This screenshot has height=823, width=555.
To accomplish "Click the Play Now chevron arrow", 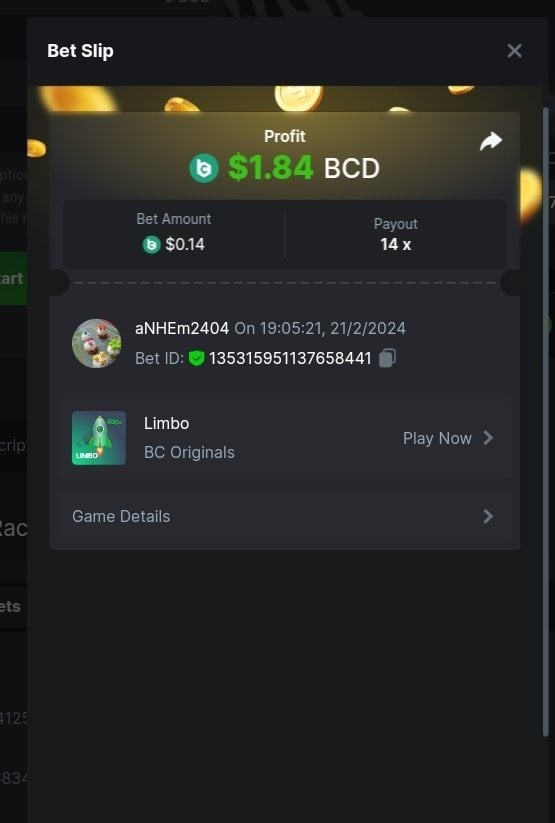I will (488, 438).
